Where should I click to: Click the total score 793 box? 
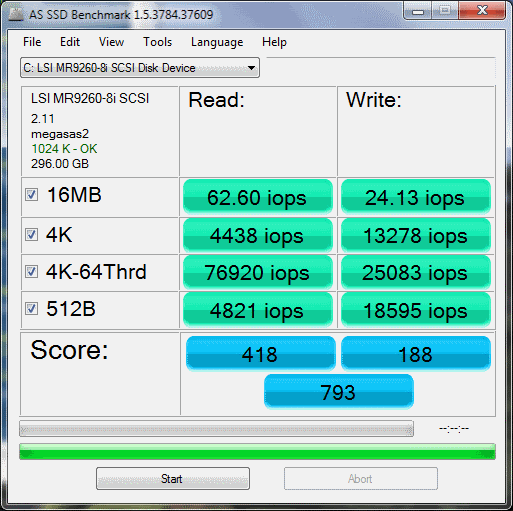339,392
